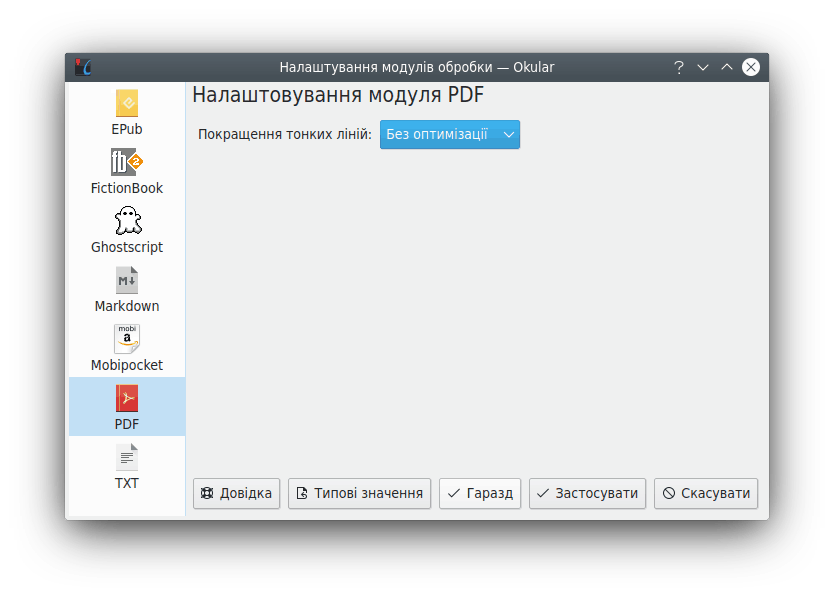Image resolution: width=834 pixels, height=597 pixels.
Task: Click the PDF module icon
Action: [127, 399]
